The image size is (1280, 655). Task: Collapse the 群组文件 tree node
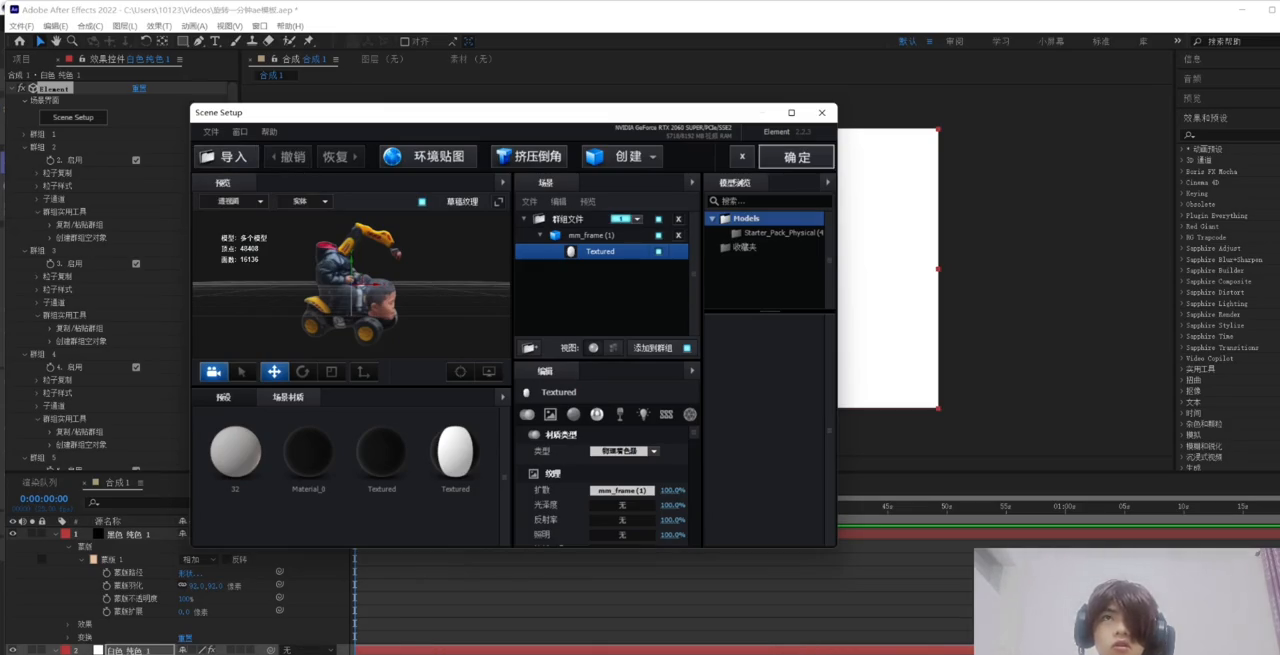point(524,219)
